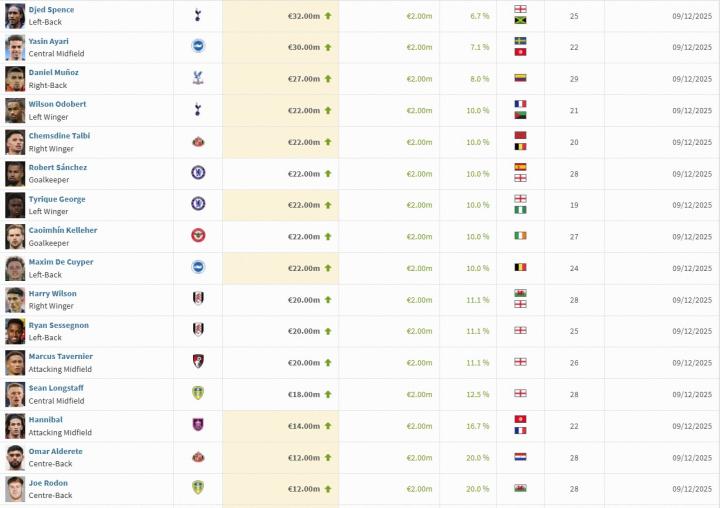The height and width of the screenshot is (508, 720).
Task: Click Tottenham crest in Djed Spence's row
Action: point(198,15)
